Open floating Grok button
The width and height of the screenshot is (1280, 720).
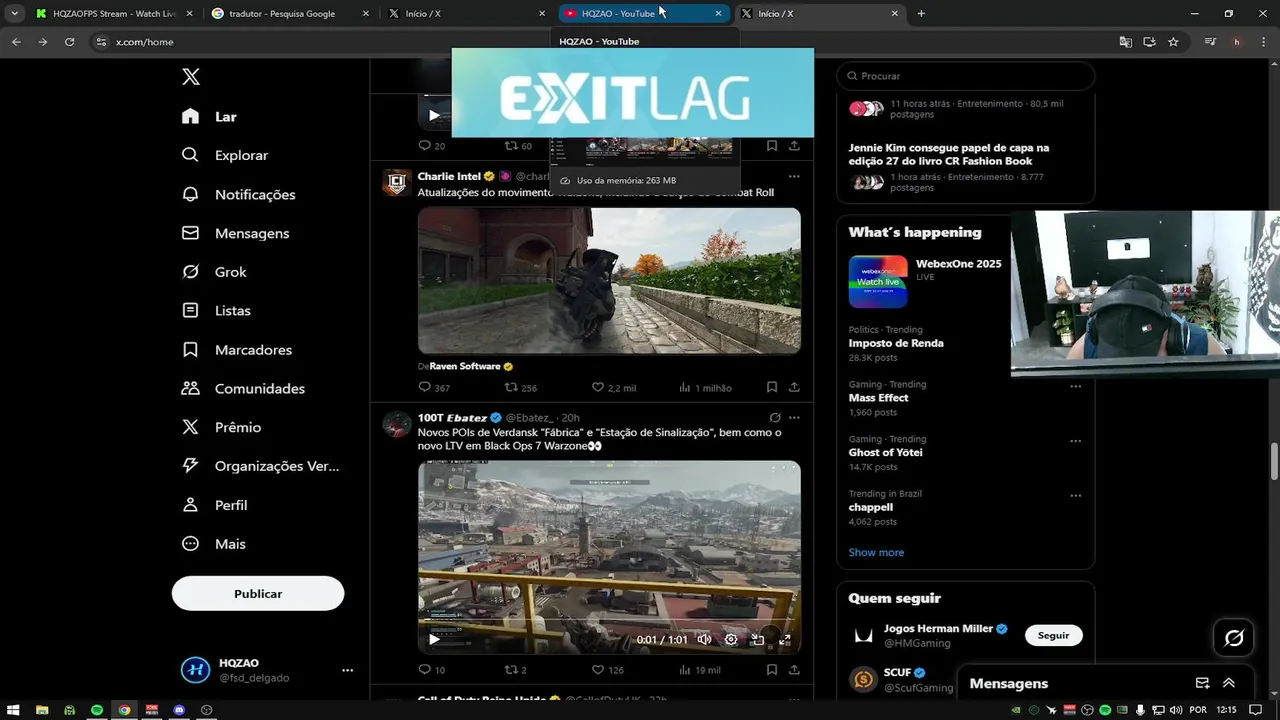1234,638
